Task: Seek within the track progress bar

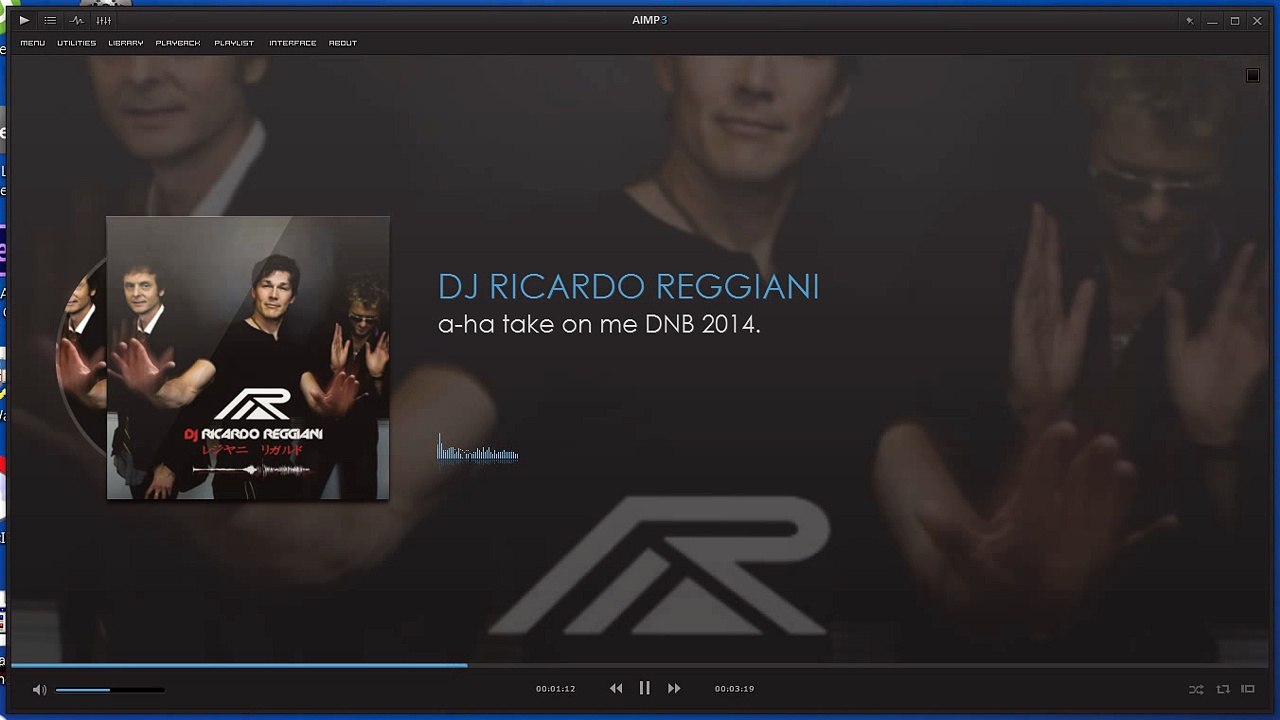Action: point(640,664)
